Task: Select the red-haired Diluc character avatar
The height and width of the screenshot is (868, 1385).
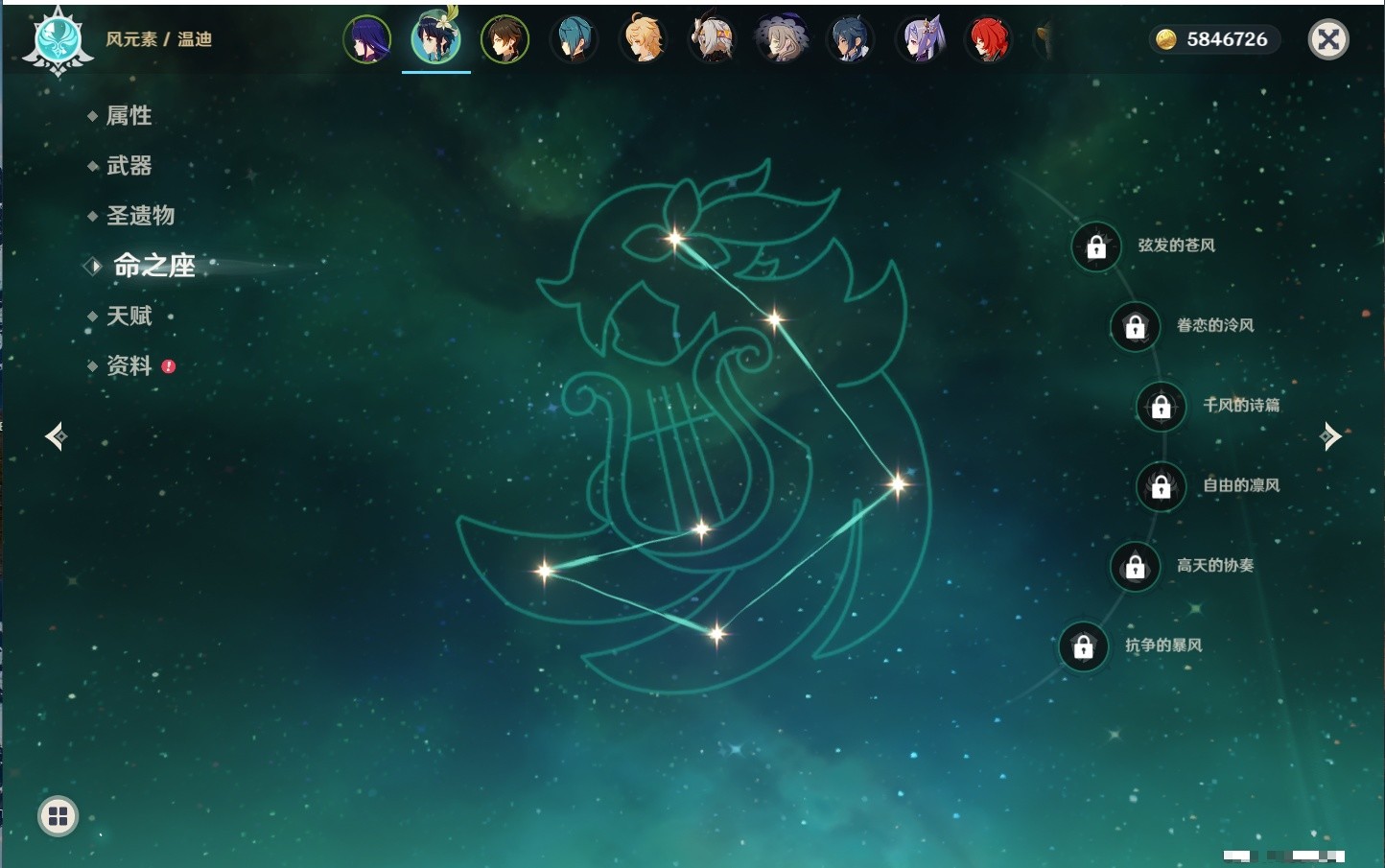Action: point(989,39)
